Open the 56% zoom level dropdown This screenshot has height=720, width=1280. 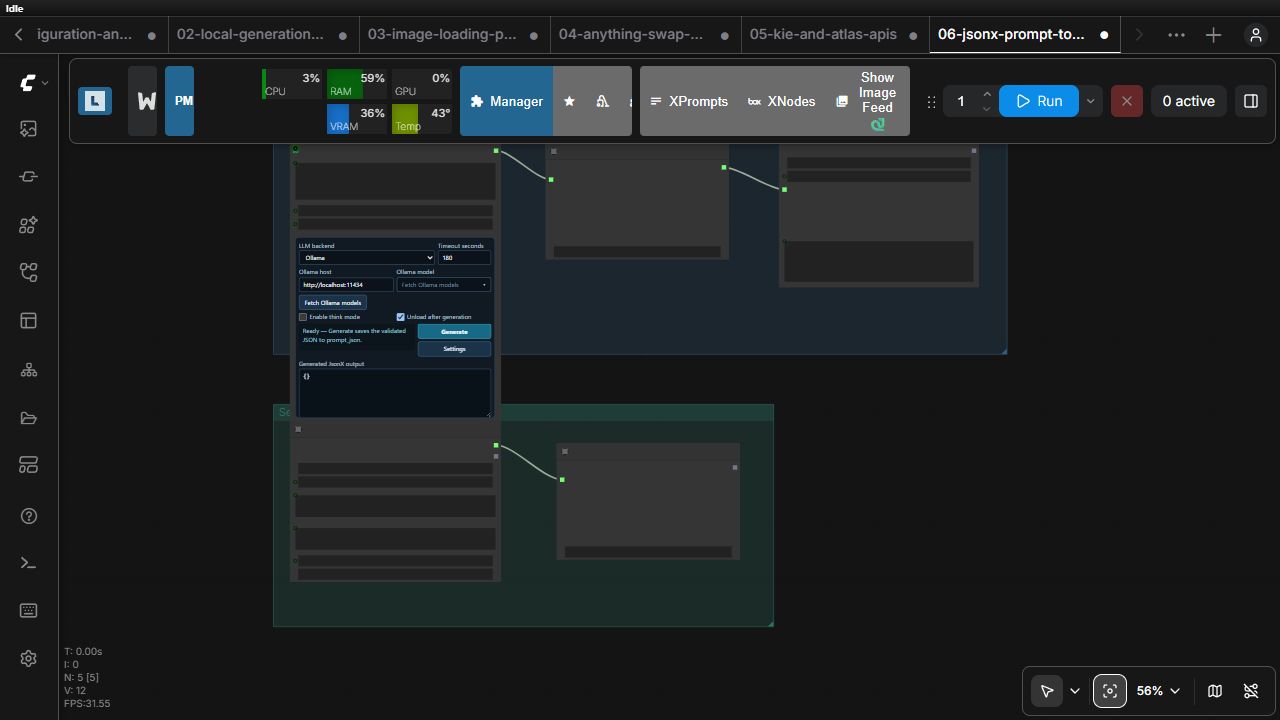tap(1158, 691)
